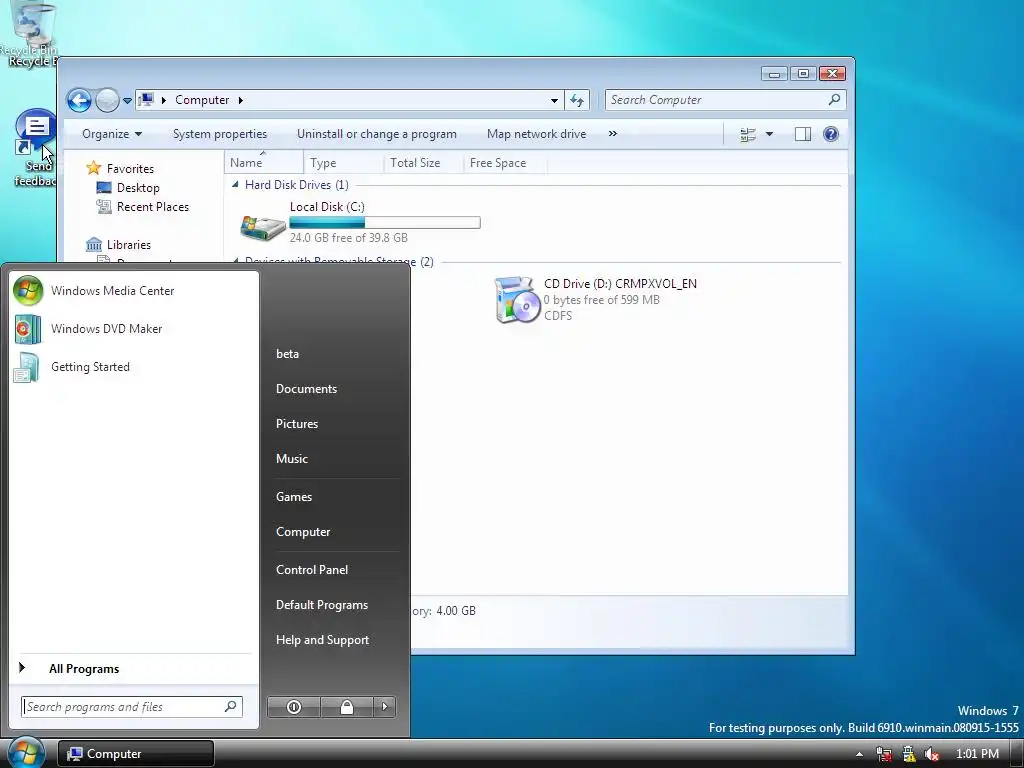Click muted volume tray icon
The height and width of the screenshot is (768, 1024).
pos(932,754)
